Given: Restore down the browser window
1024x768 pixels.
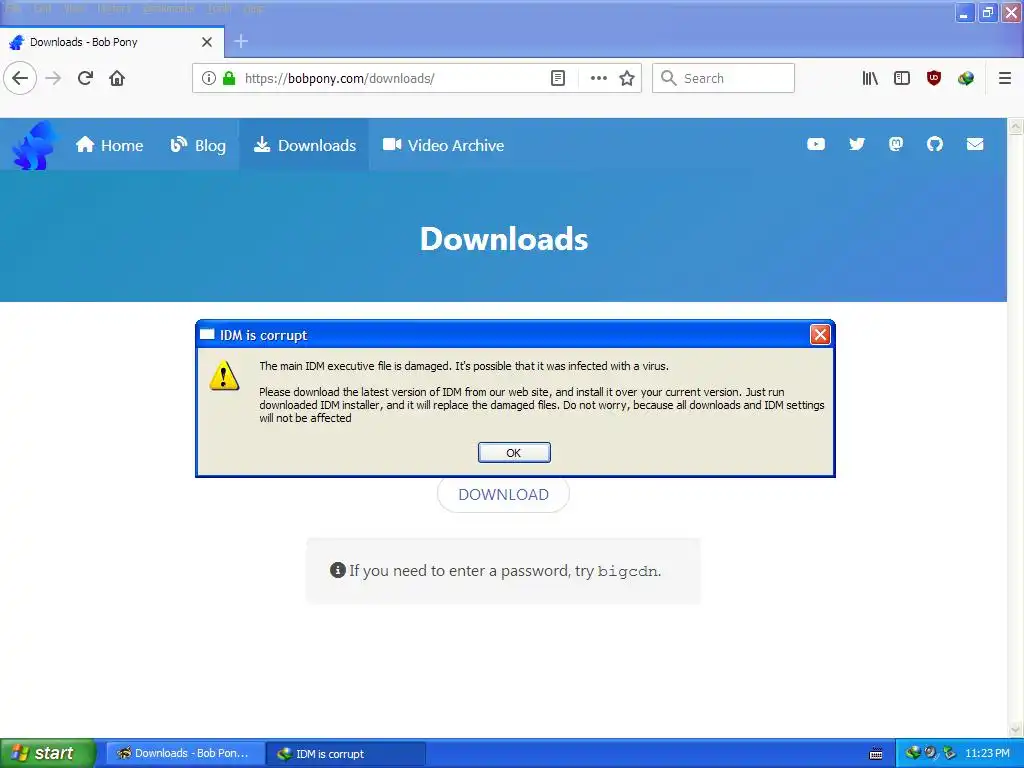Looking at the screenshot, I should click(x=987, y=13).
